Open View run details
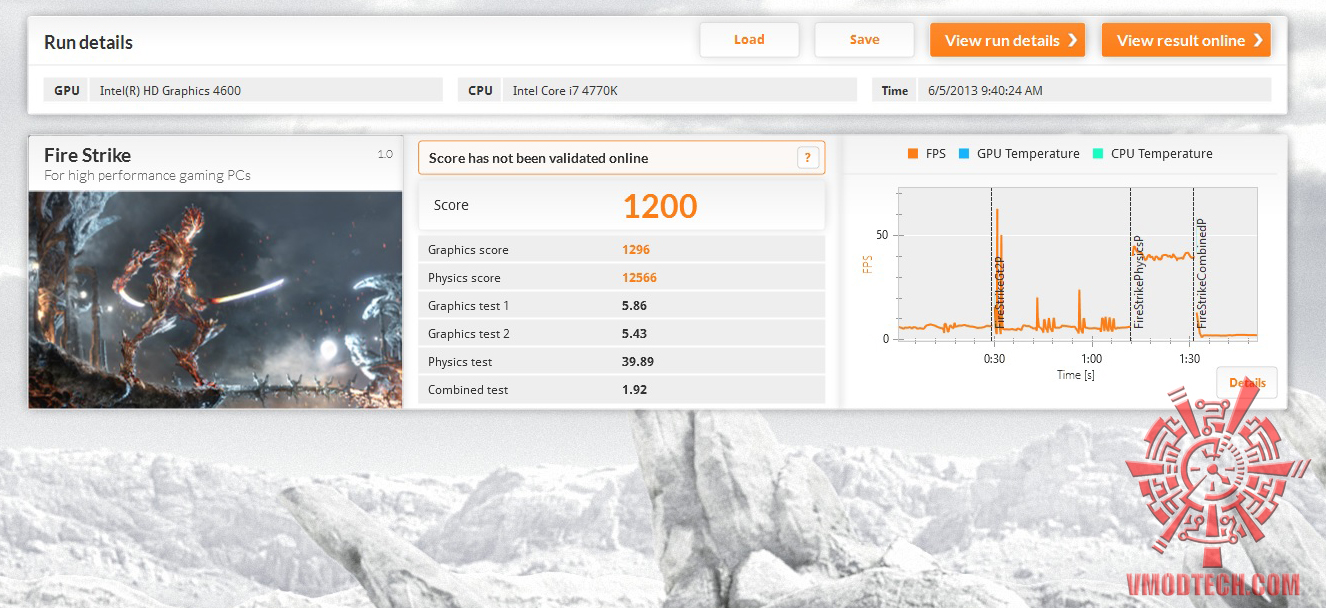 click(1007, 40)
